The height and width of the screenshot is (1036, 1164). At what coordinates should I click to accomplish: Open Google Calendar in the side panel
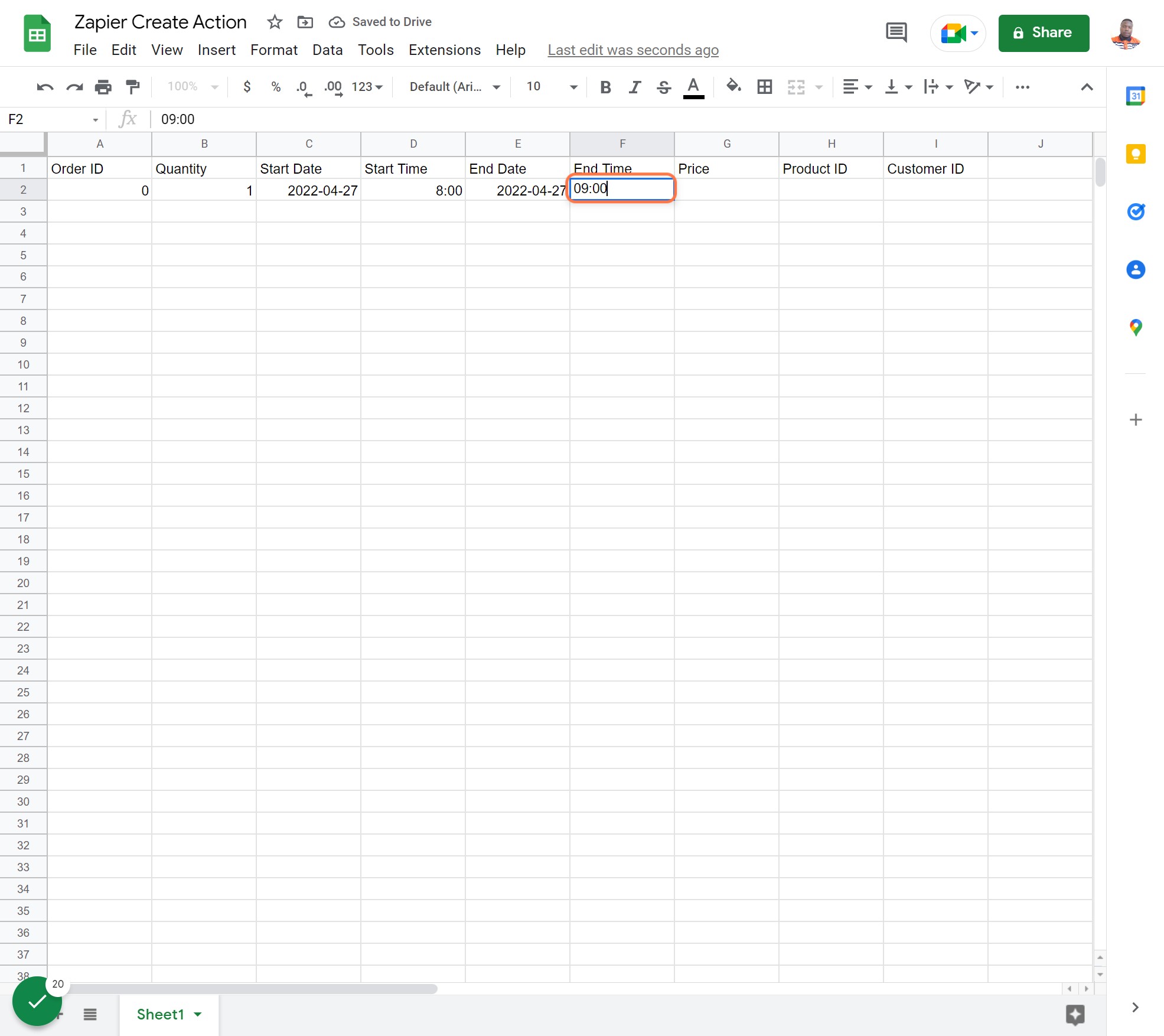coord(1135,96)
